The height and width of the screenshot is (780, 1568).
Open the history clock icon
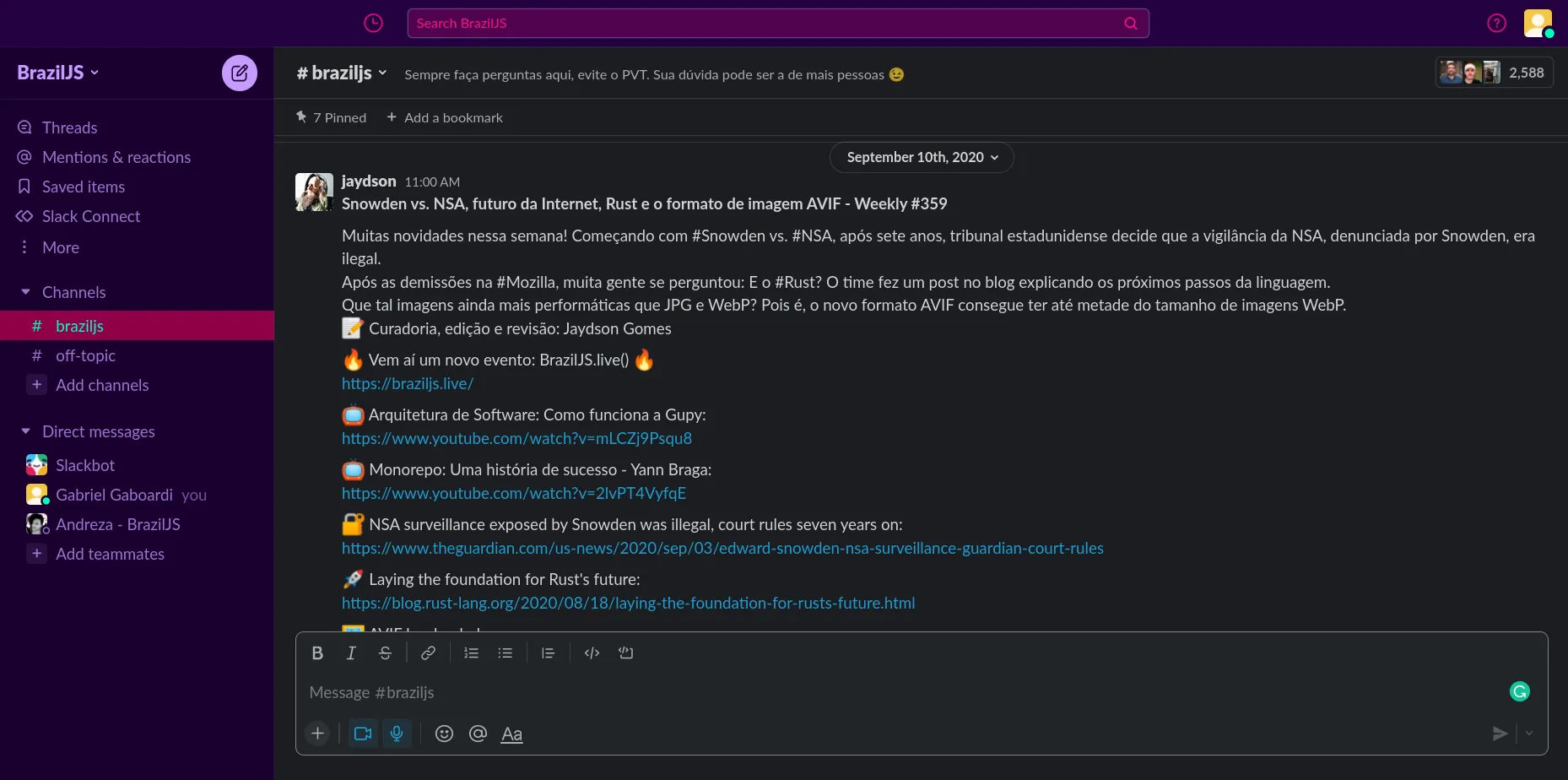point(373,24)
